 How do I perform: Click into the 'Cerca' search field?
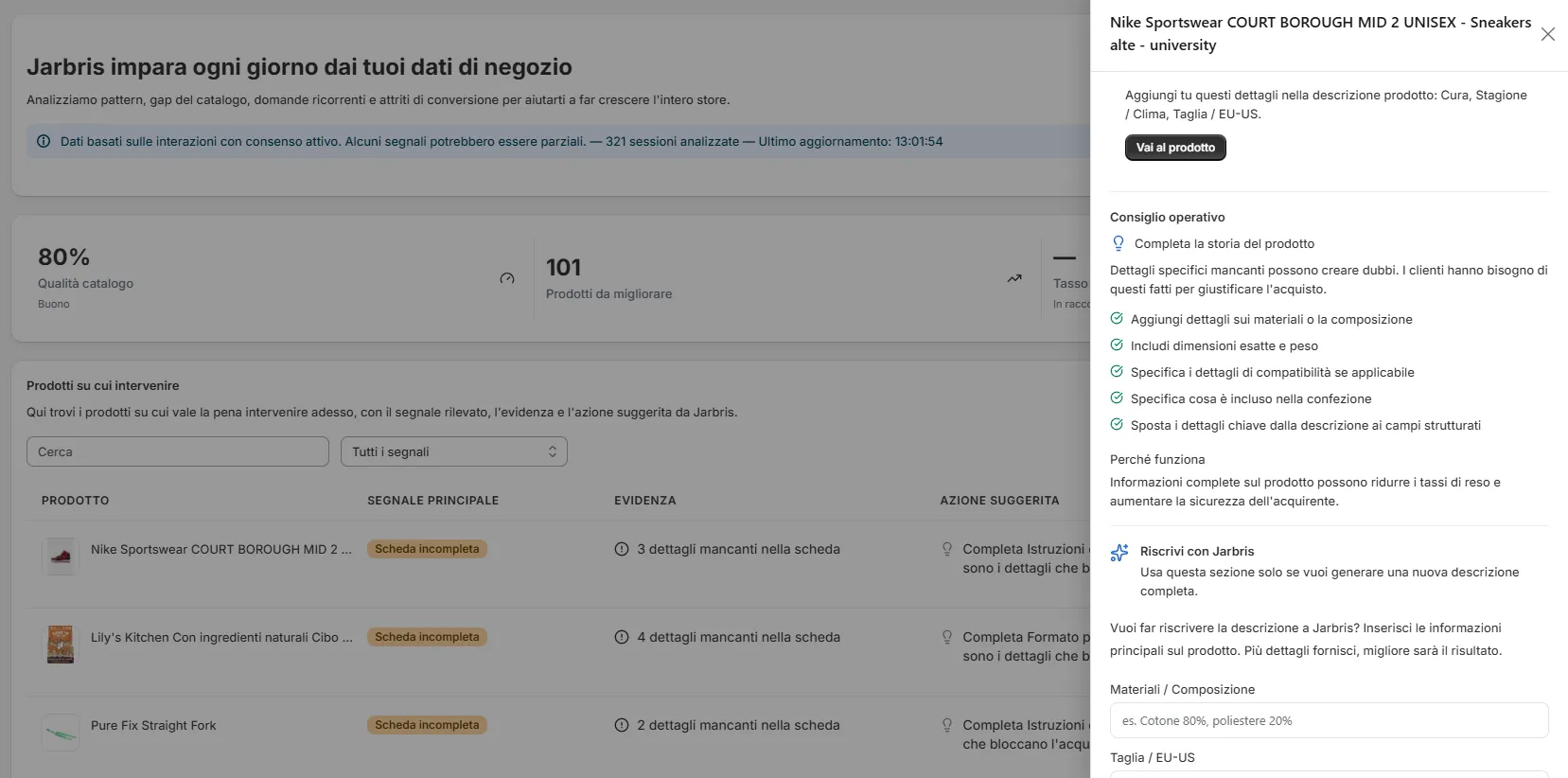point(178,451)
